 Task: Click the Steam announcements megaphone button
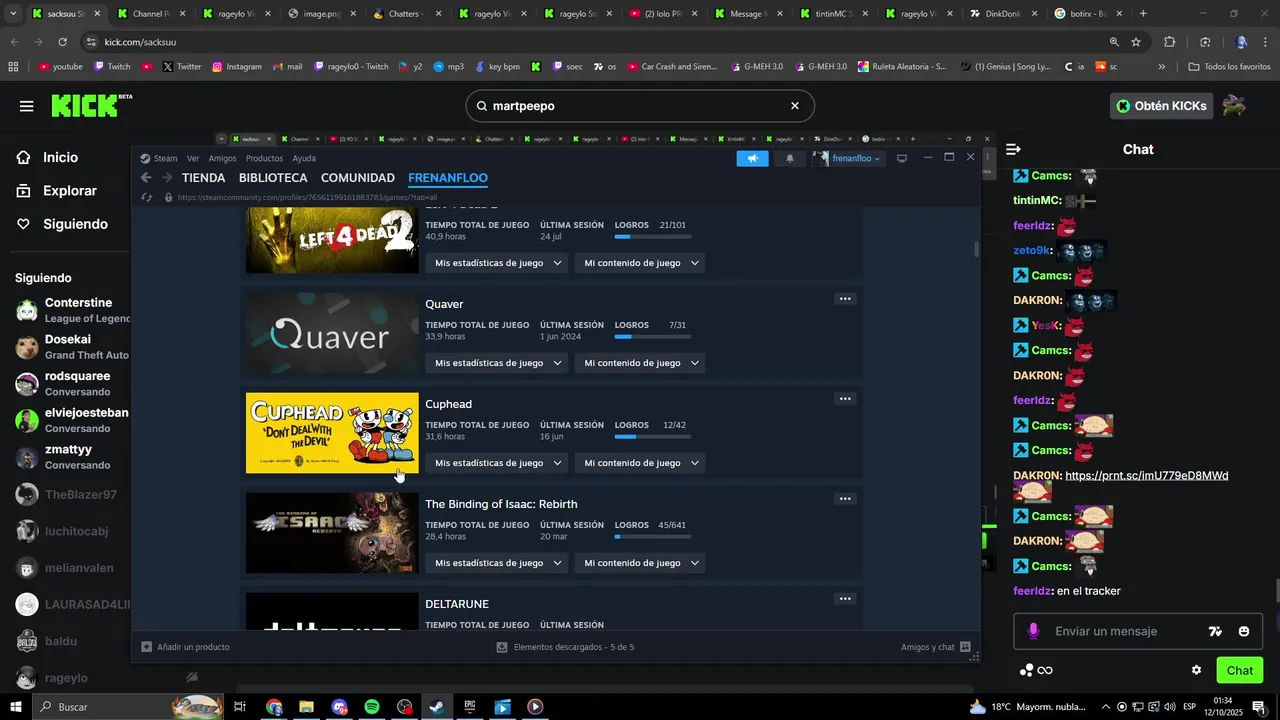[752, 158]
